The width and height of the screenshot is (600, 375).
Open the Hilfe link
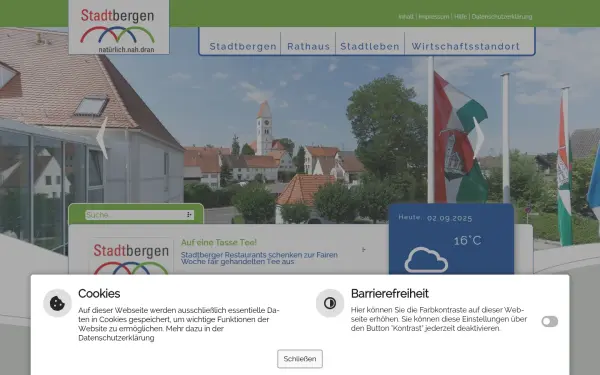coord(460,17)
